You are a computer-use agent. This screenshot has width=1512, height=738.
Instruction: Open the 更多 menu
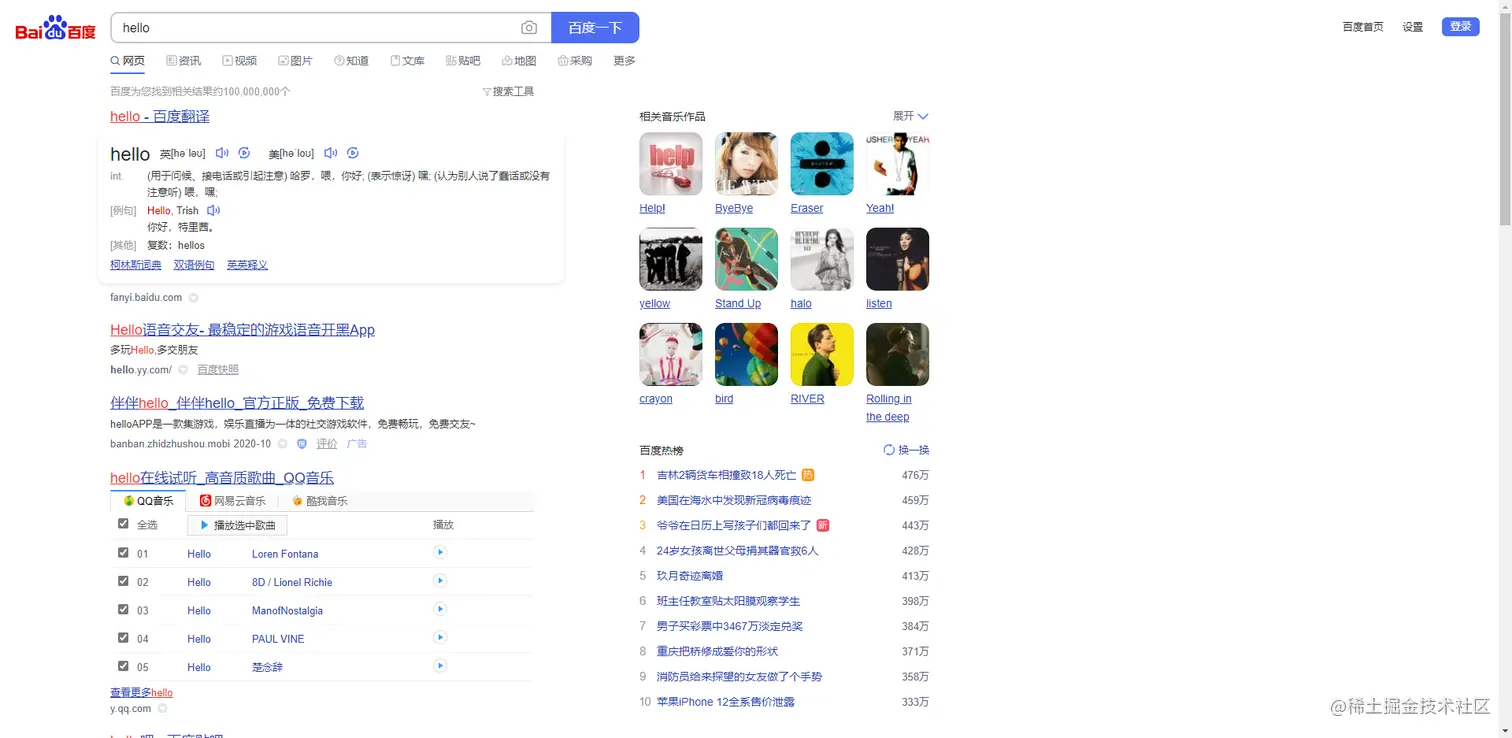624,61
